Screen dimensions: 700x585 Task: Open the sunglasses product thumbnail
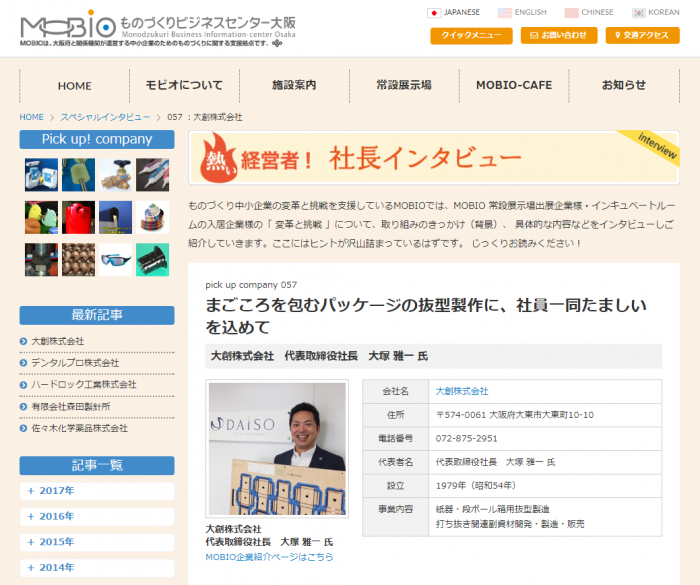pos(116,259)
